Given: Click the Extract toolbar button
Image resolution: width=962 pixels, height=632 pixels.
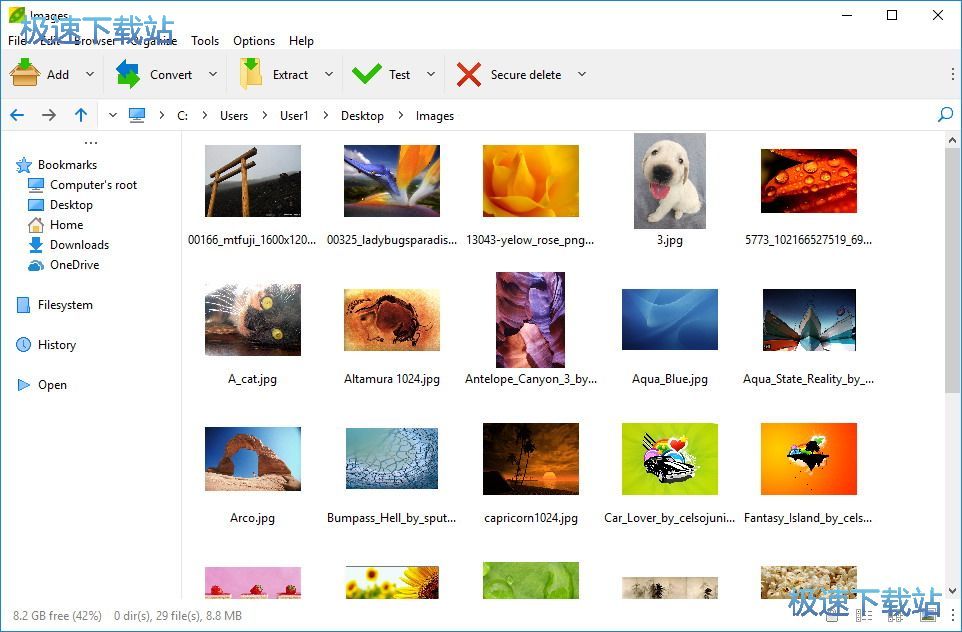Looking at the screenshot, I should click(274, 74).
